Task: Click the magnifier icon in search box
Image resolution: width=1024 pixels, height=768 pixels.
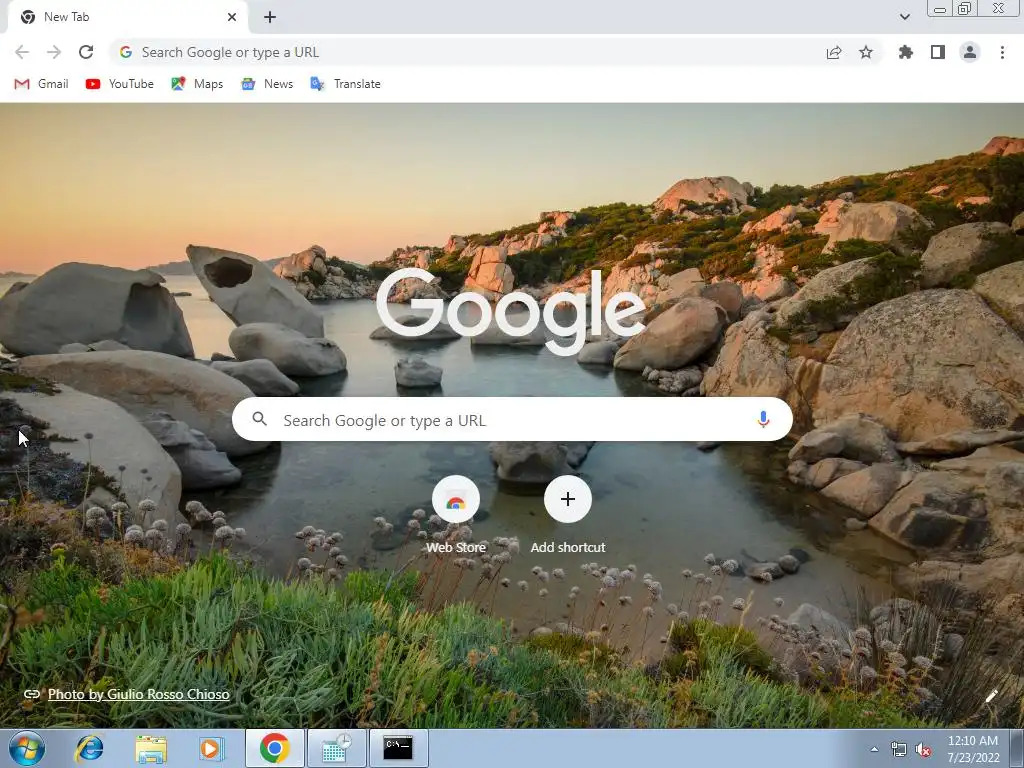Action: (259, 419)
